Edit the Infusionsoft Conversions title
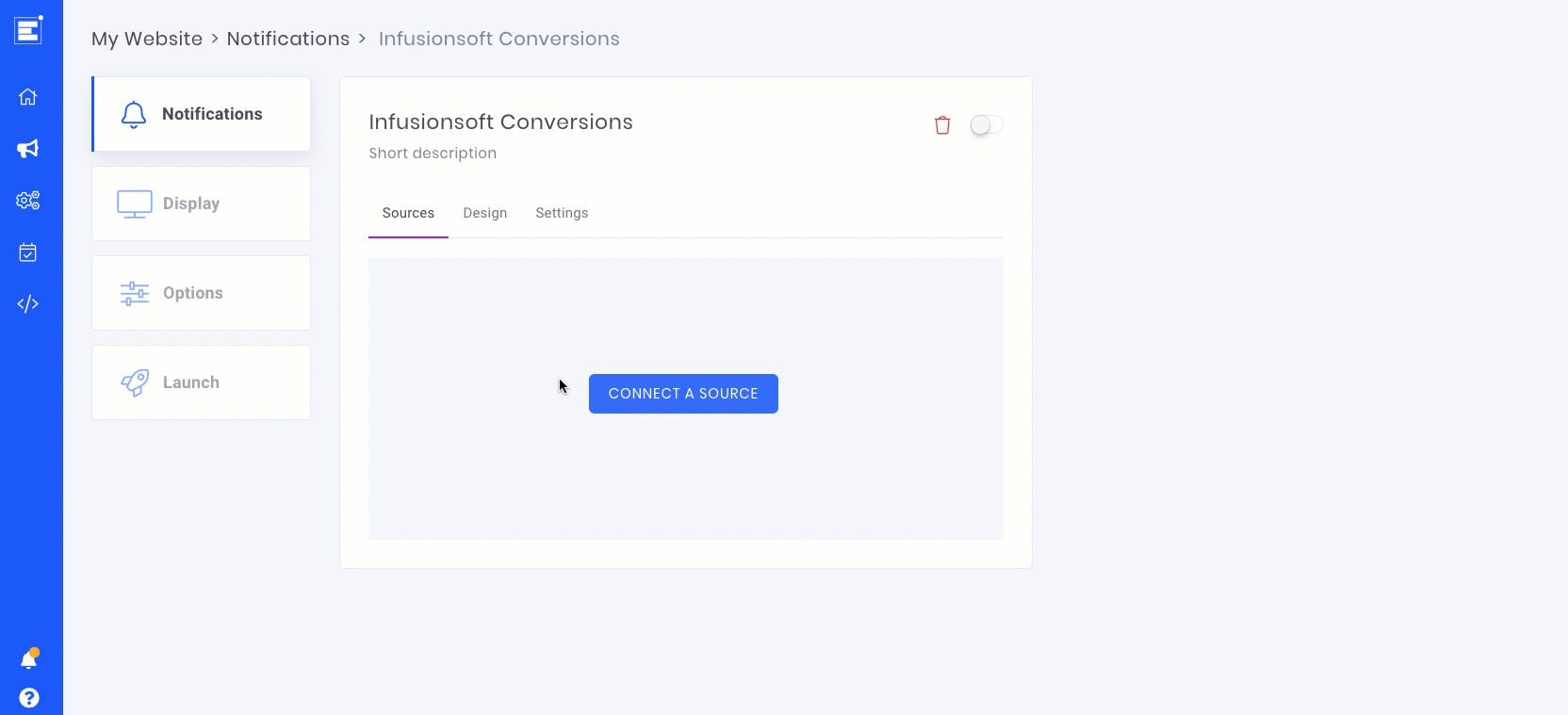 pos(500,122)
